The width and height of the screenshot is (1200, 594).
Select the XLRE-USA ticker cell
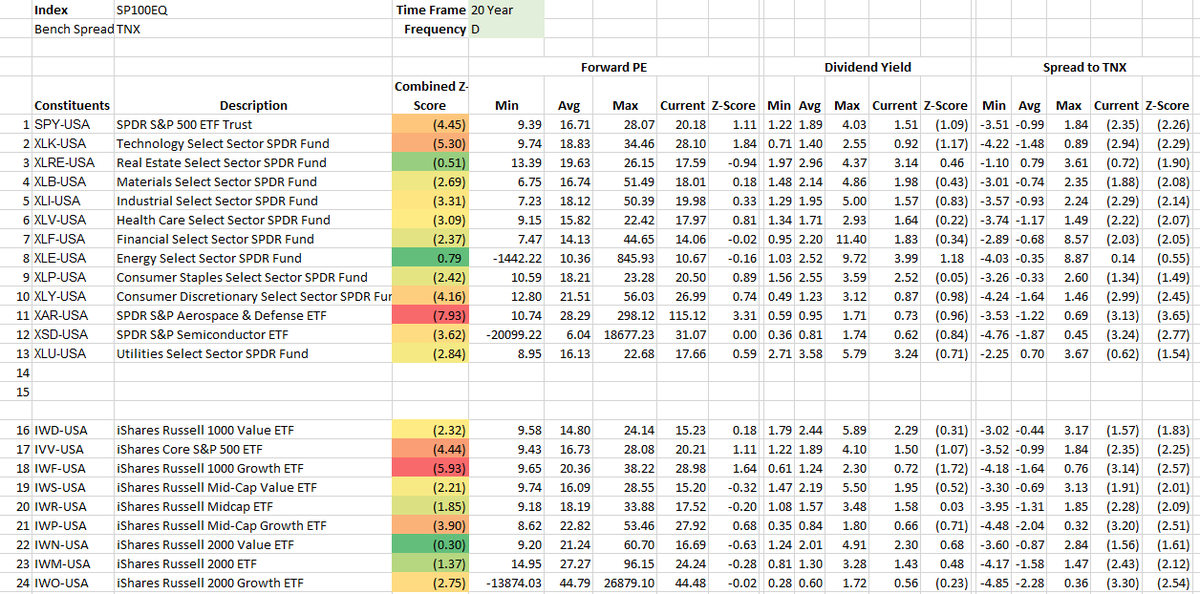[73, 162]
